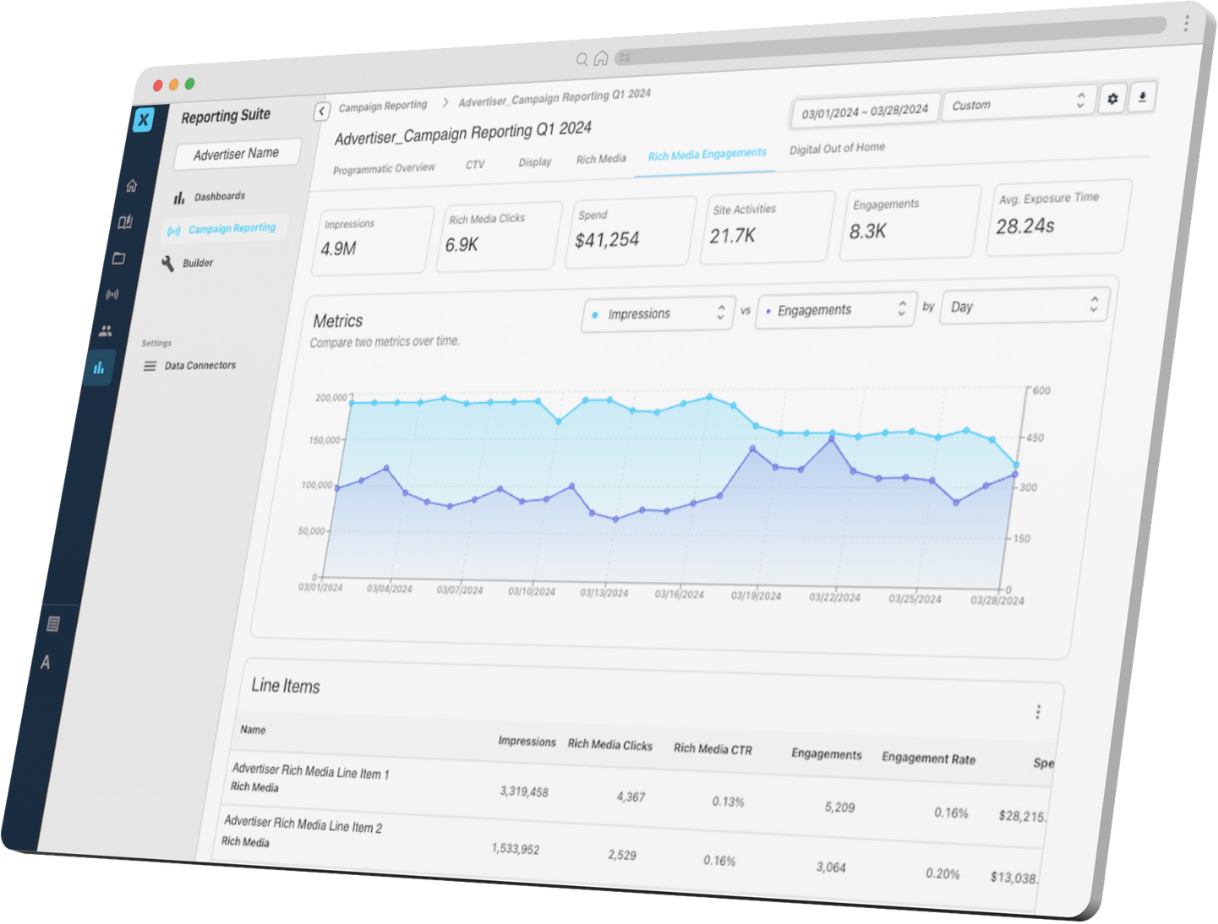This screenshot has width=1218, height=924.
Task: Click the 03/01/2024 – 03/28/2024 date range field
Action: click(x=864, y=109)
